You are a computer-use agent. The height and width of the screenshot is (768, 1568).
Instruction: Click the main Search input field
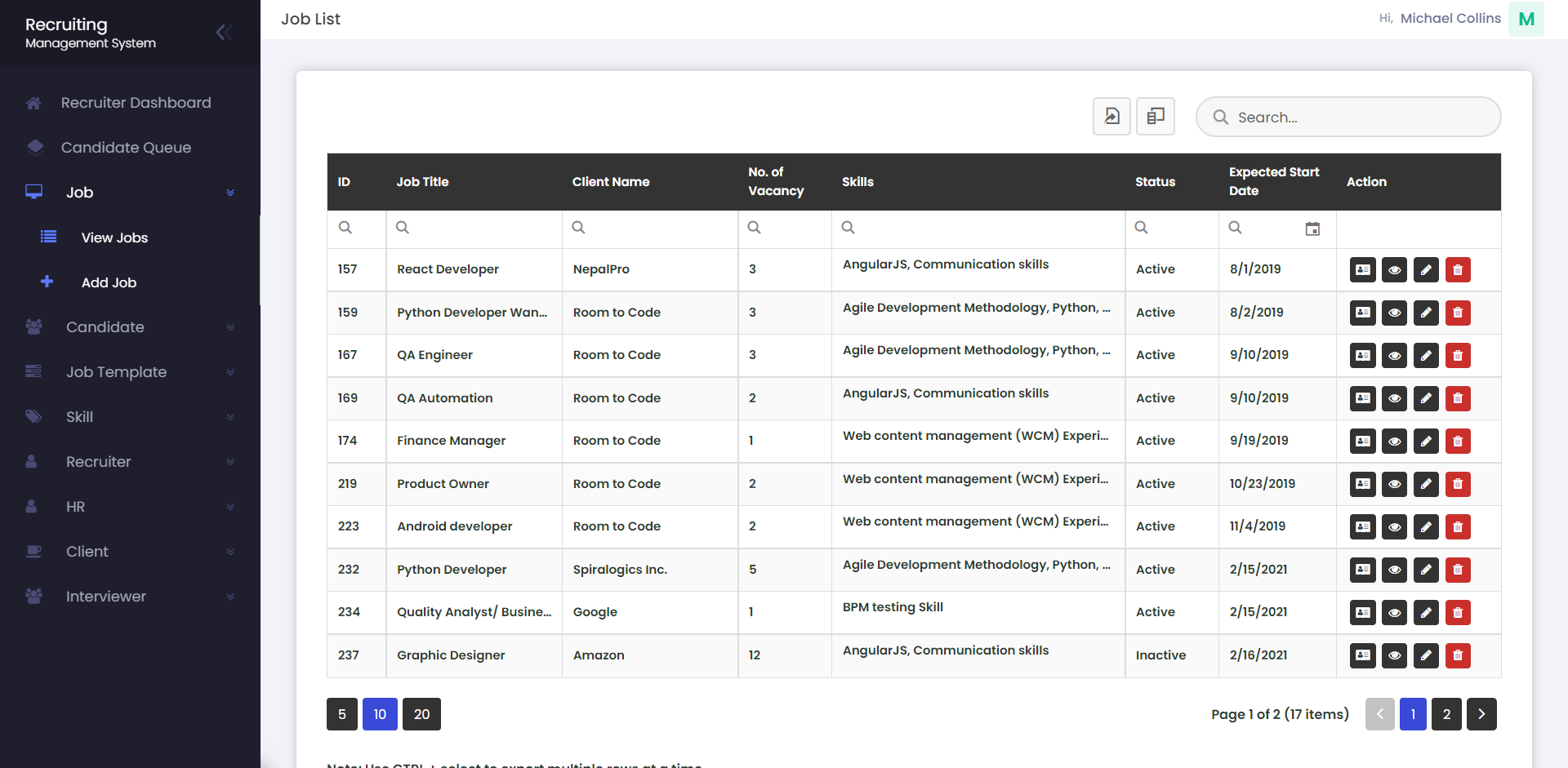[1360, 118]
